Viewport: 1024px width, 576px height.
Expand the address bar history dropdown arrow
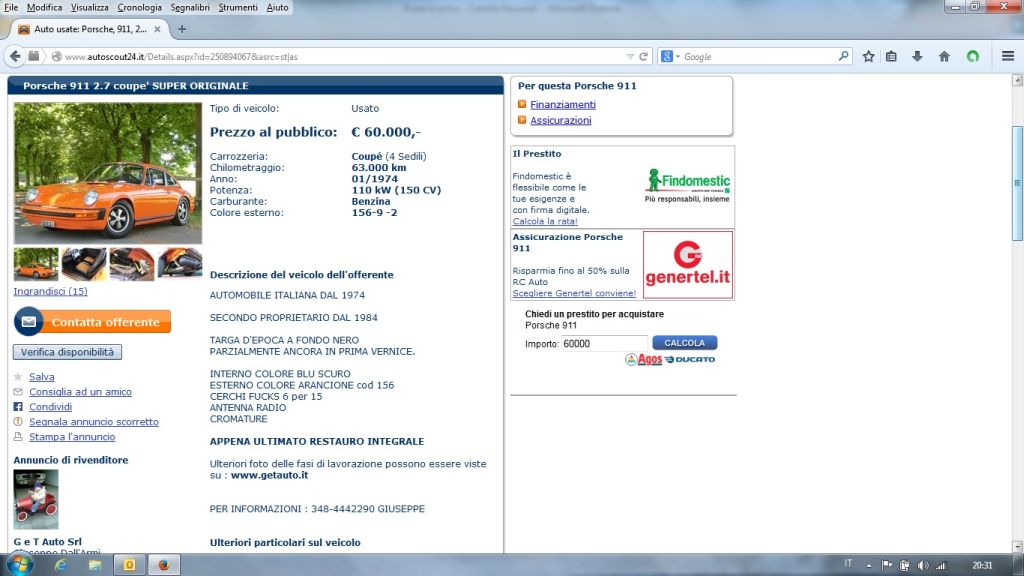click(x=630, y=57)
